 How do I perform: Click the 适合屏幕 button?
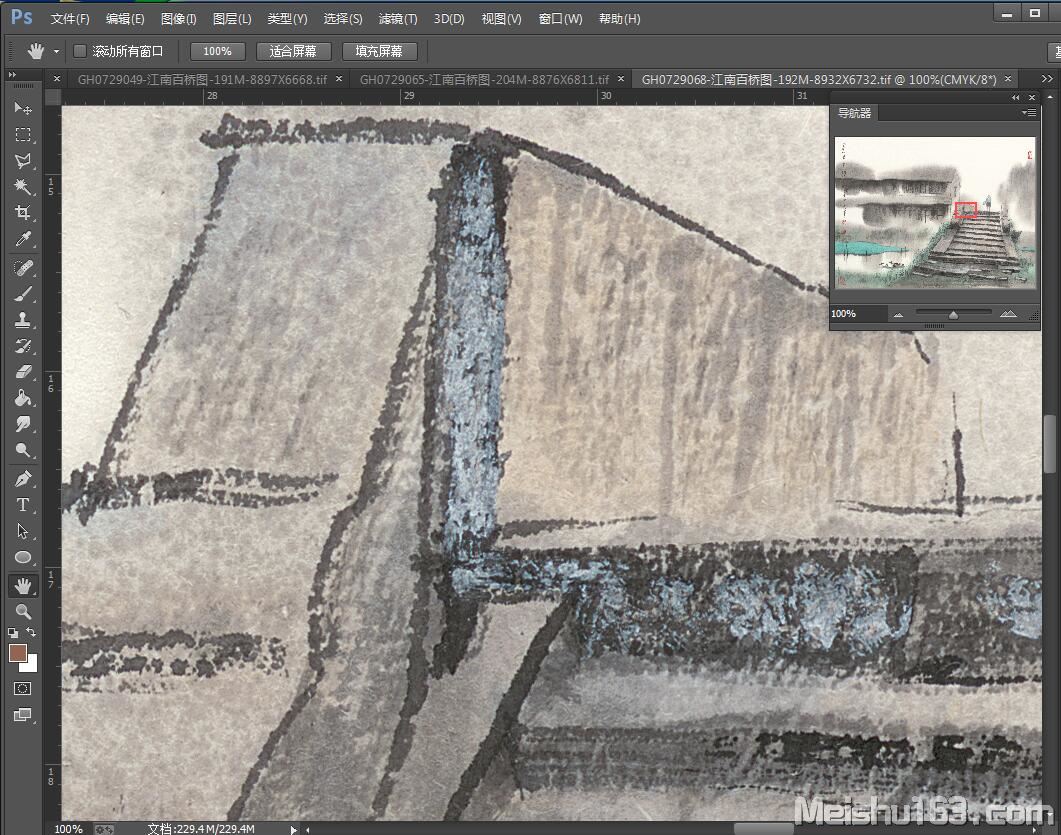pyautogui.click(x=293, y=51)
